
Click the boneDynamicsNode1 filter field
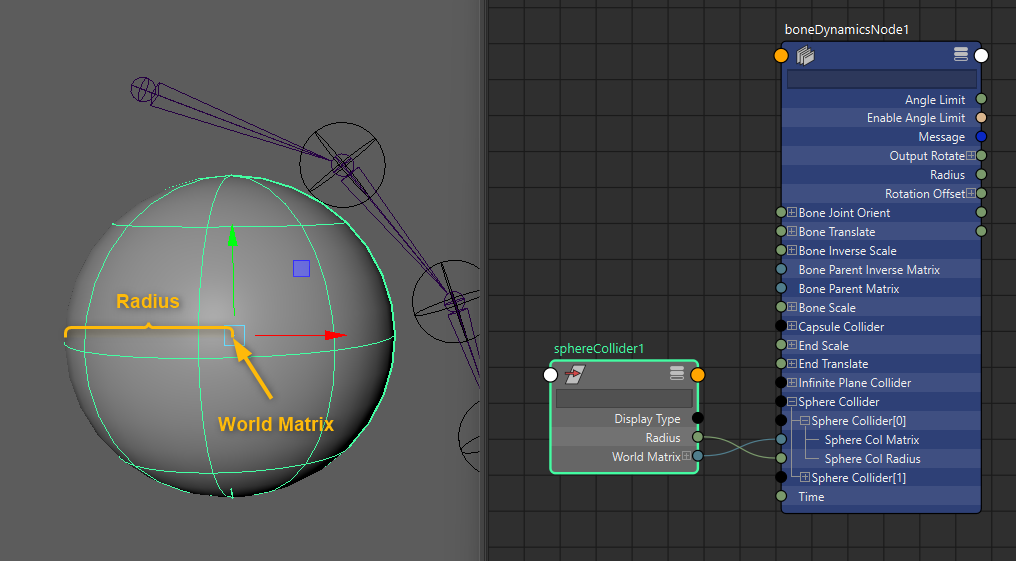pos(881,79)
